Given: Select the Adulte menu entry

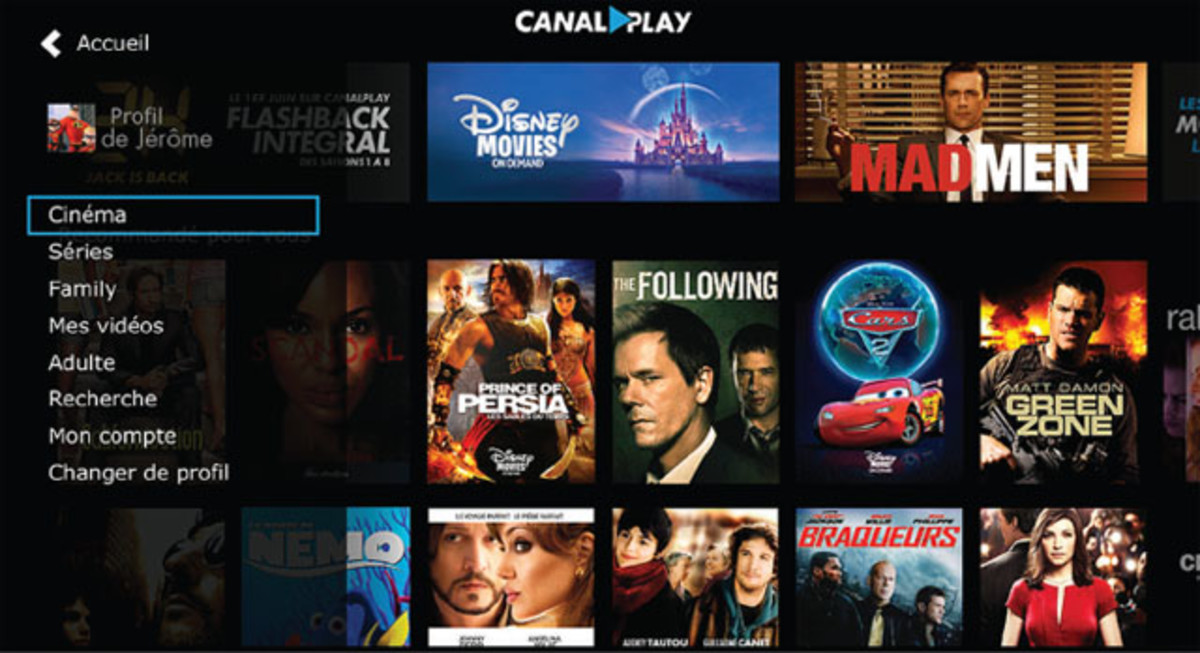Looking at the screenshot, I should click(x=82, y=363).
